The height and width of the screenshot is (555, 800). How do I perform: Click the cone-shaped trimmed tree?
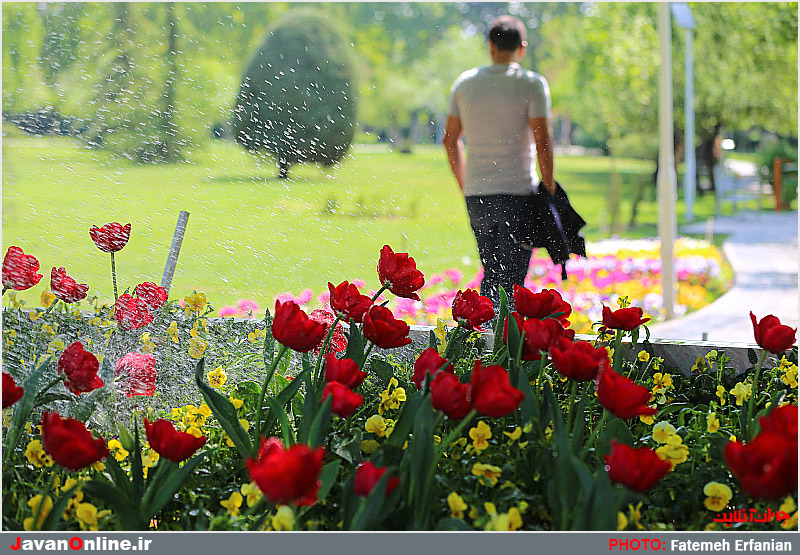point(295,94)
